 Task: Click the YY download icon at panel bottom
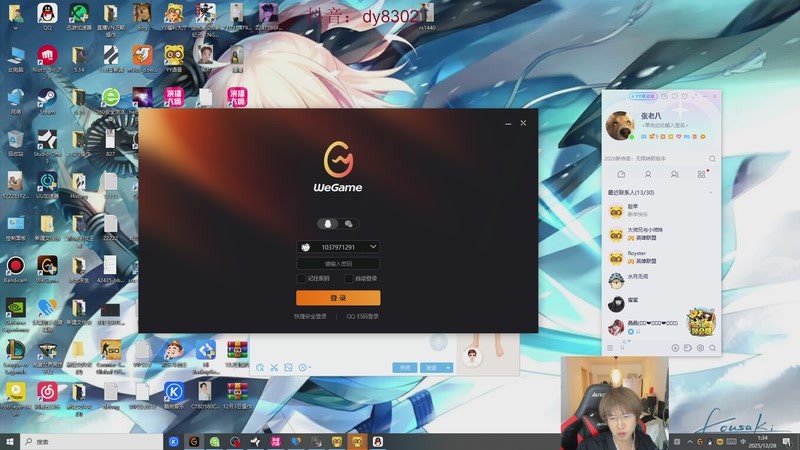coord(675,348)
